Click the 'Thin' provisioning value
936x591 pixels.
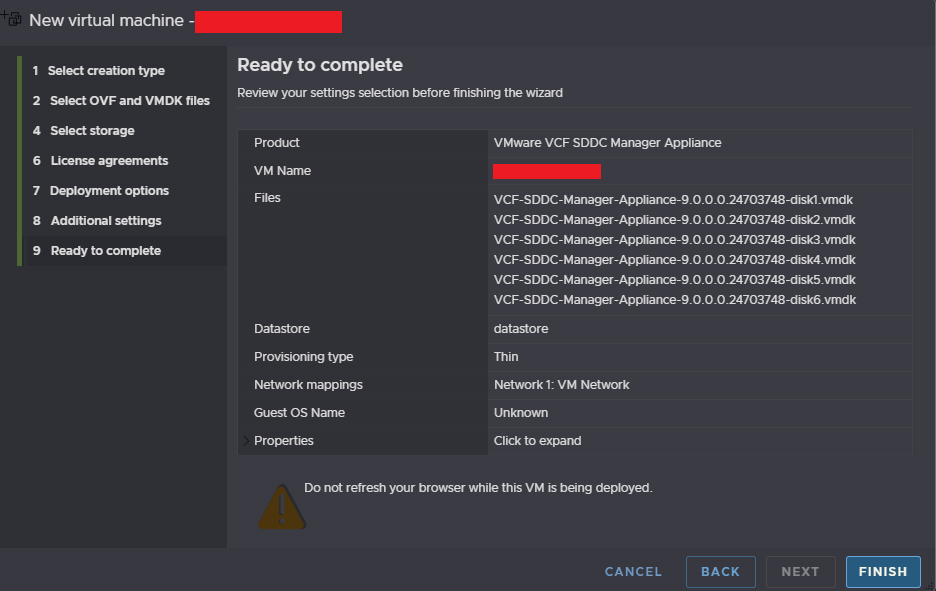point(506,356)
